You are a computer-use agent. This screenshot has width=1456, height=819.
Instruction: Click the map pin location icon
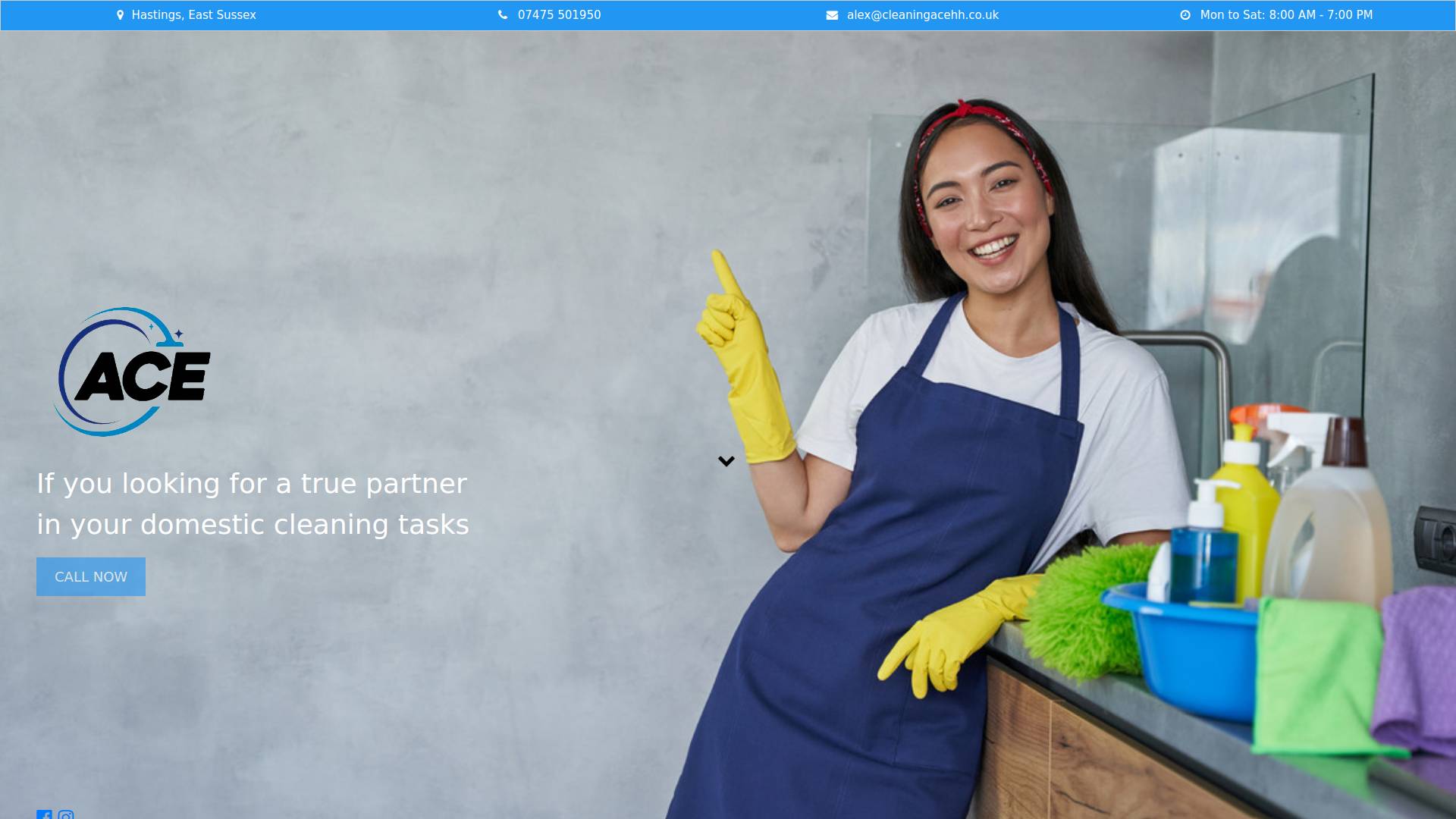click(120, 15)
